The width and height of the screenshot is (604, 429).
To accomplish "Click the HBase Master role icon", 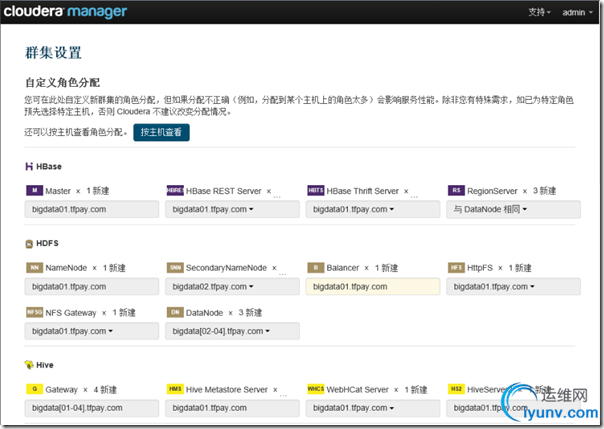I will click(34, 190).
